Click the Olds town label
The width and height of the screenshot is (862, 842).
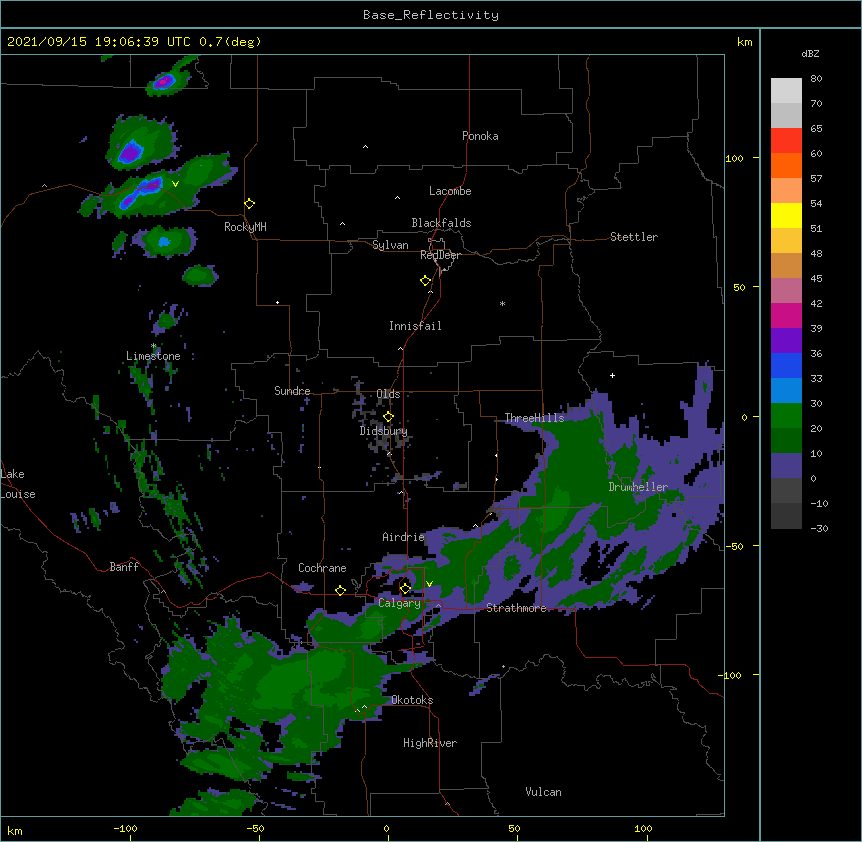388,394
